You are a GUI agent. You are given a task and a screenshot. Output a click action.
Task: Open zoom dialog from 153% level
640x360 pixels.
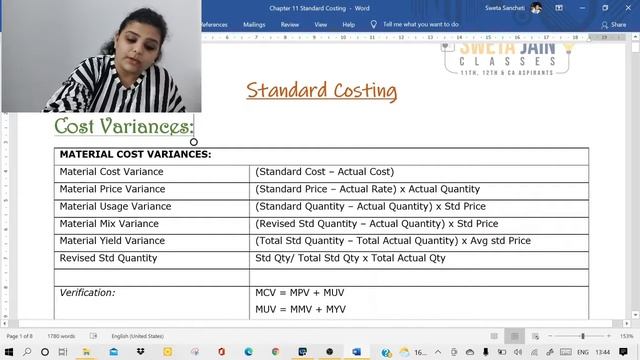(x=627, y=336)
